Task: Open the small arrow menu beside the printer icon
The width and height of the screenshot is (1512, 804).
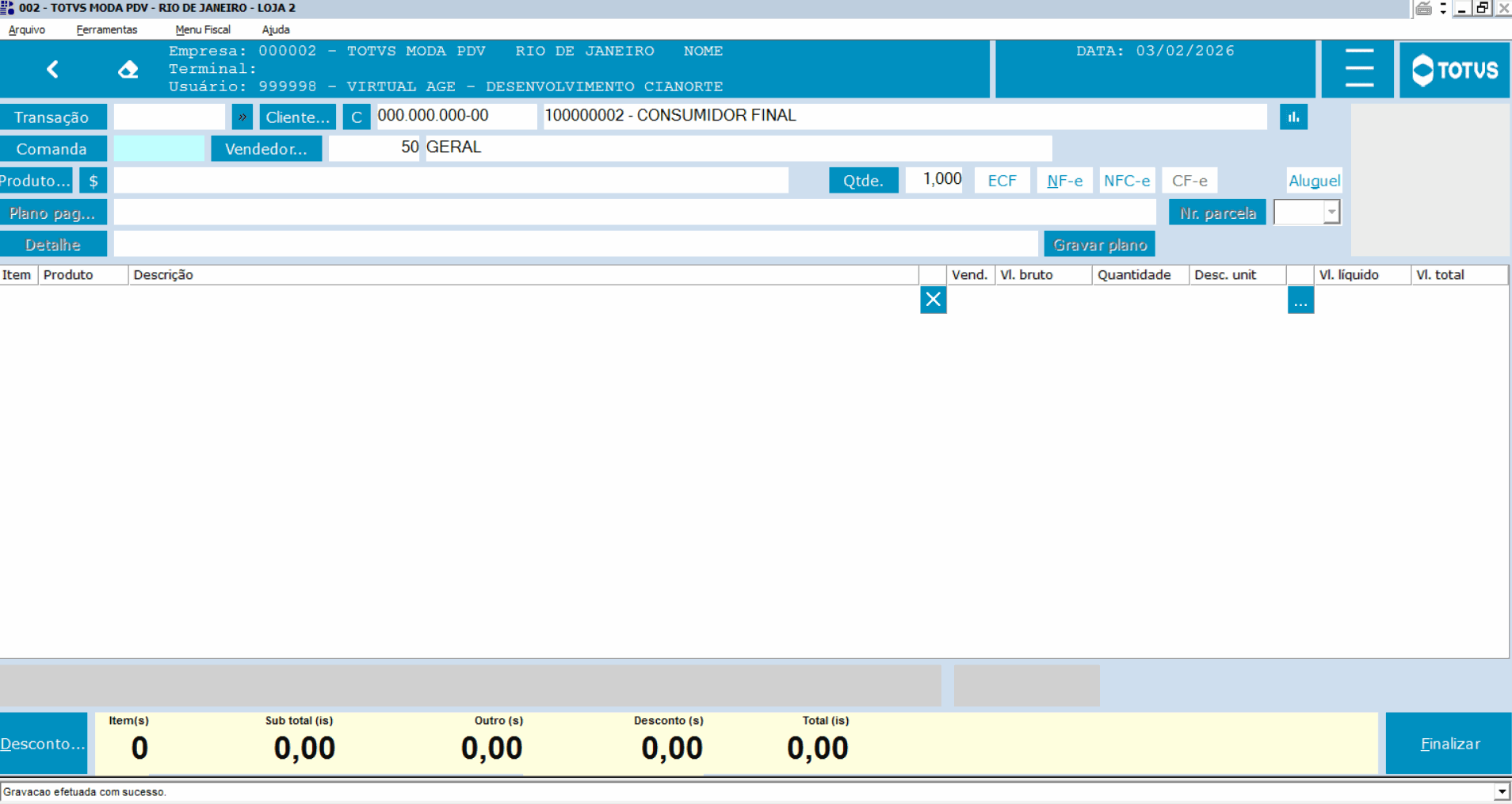Action: coord(1443,9)
